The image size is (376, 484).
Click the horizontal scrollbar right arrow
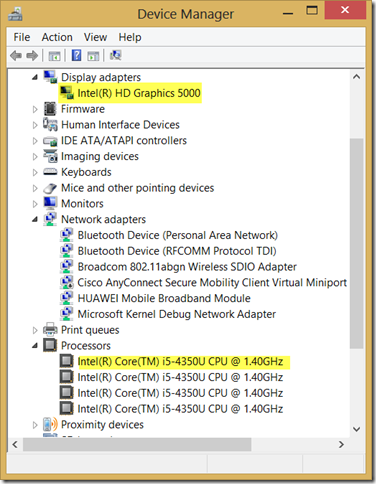pyautogui.click(x=341, y=444)
